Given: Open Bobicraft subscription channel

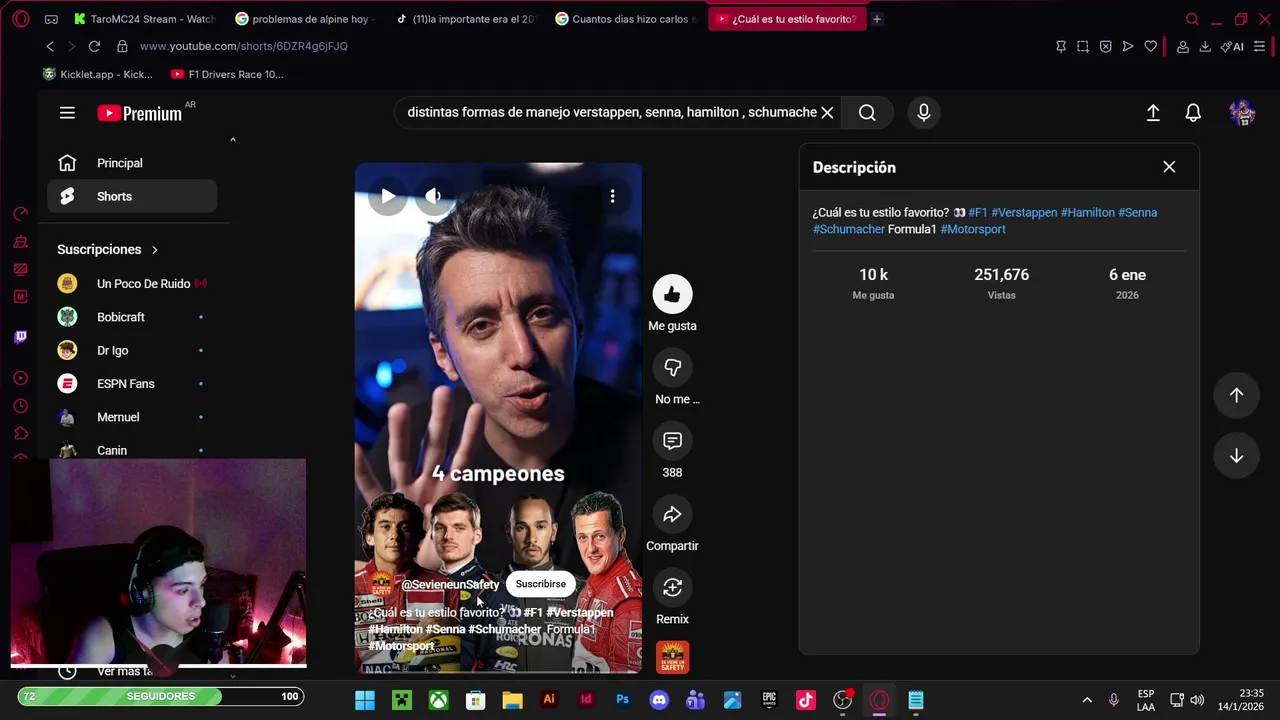Looking at the screenshot, I should 132,317.
